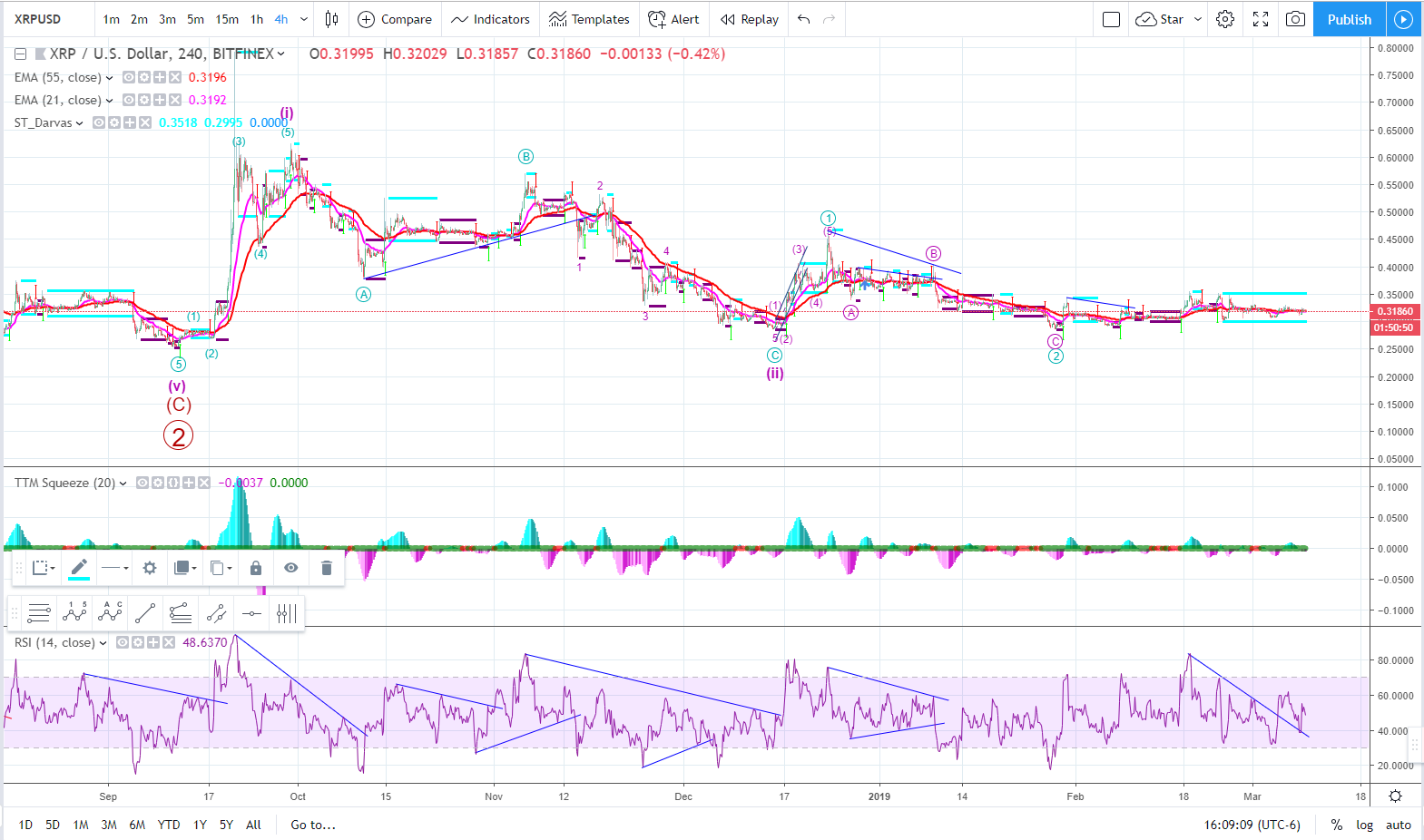Toggle auto scale mode
This screenshot has height=840, width=1424.
tap(1399, 825)
